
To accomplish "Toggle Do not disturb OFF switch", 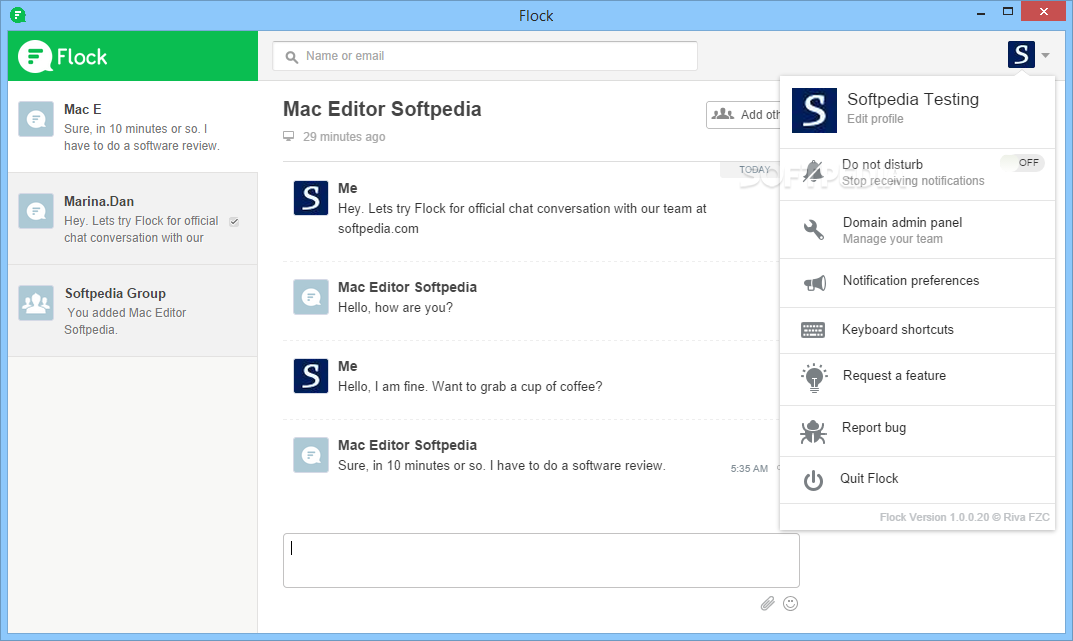I will click(x=1022, y=163).
